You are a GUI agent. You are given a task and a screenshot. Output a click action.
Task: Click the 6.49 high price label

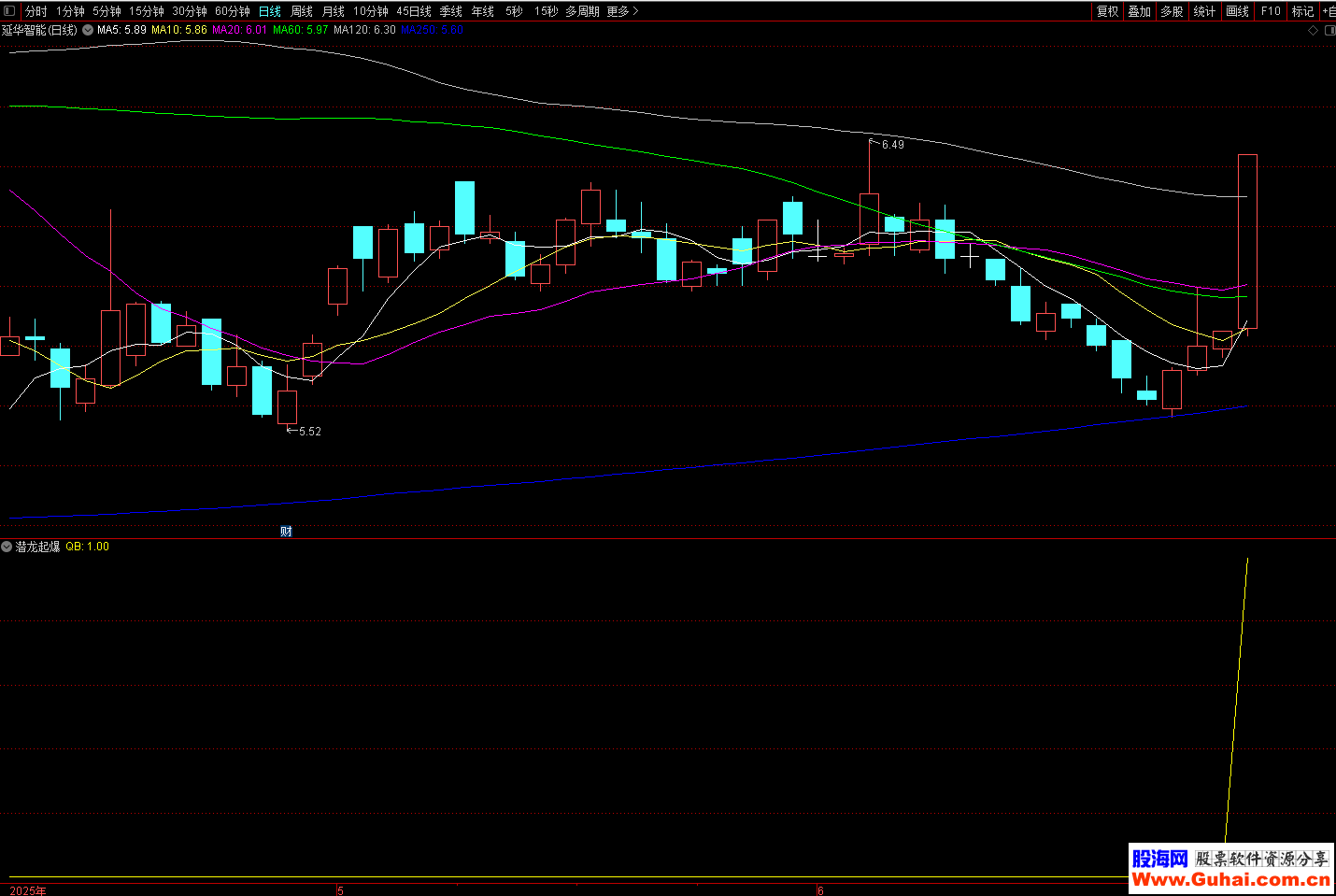coord(892,145)
